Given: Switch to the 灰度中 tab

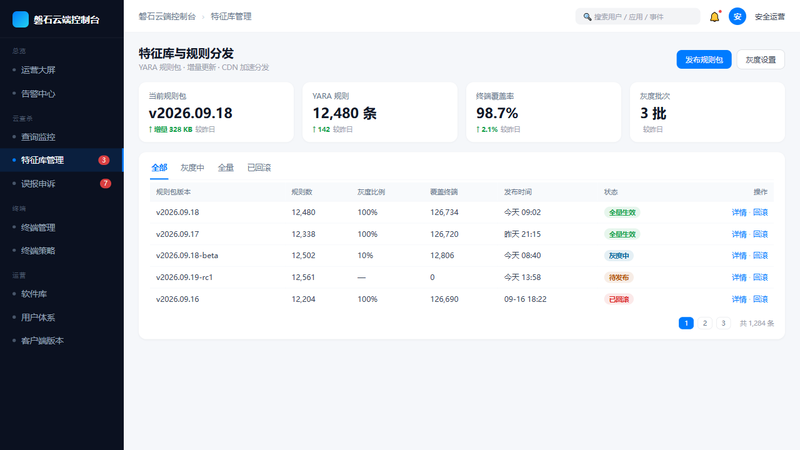Looking at the screenshot, I should point(192,168).
